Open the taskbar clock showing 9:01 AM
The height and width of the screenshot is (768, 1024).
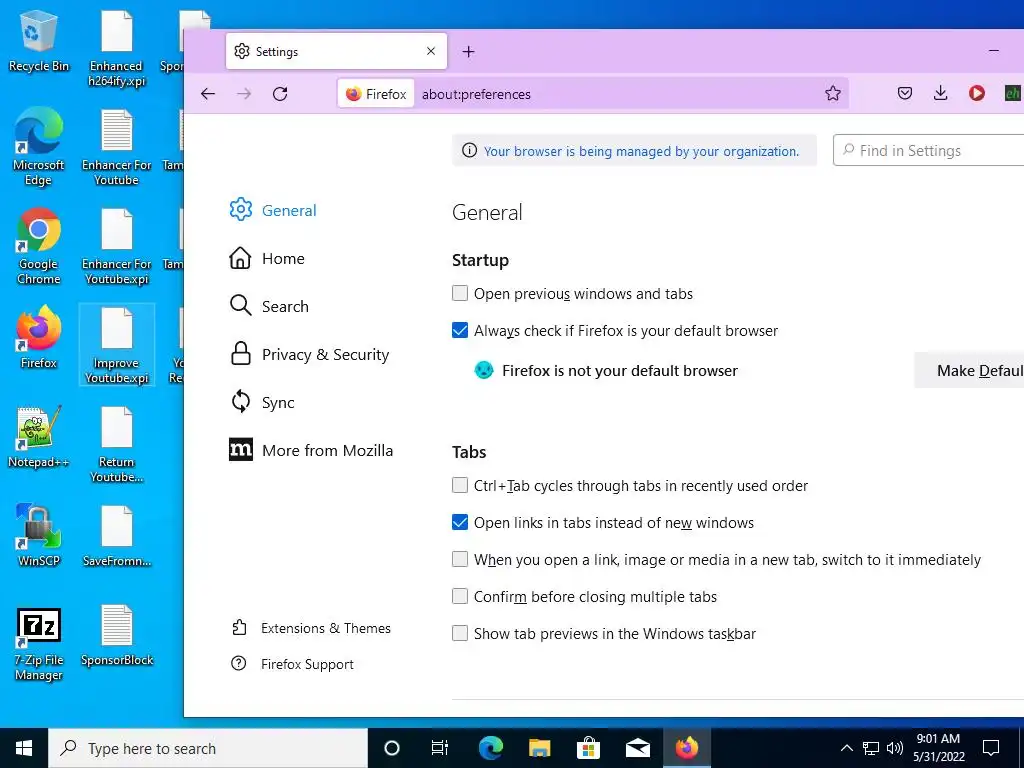click(x=938, y=748)
